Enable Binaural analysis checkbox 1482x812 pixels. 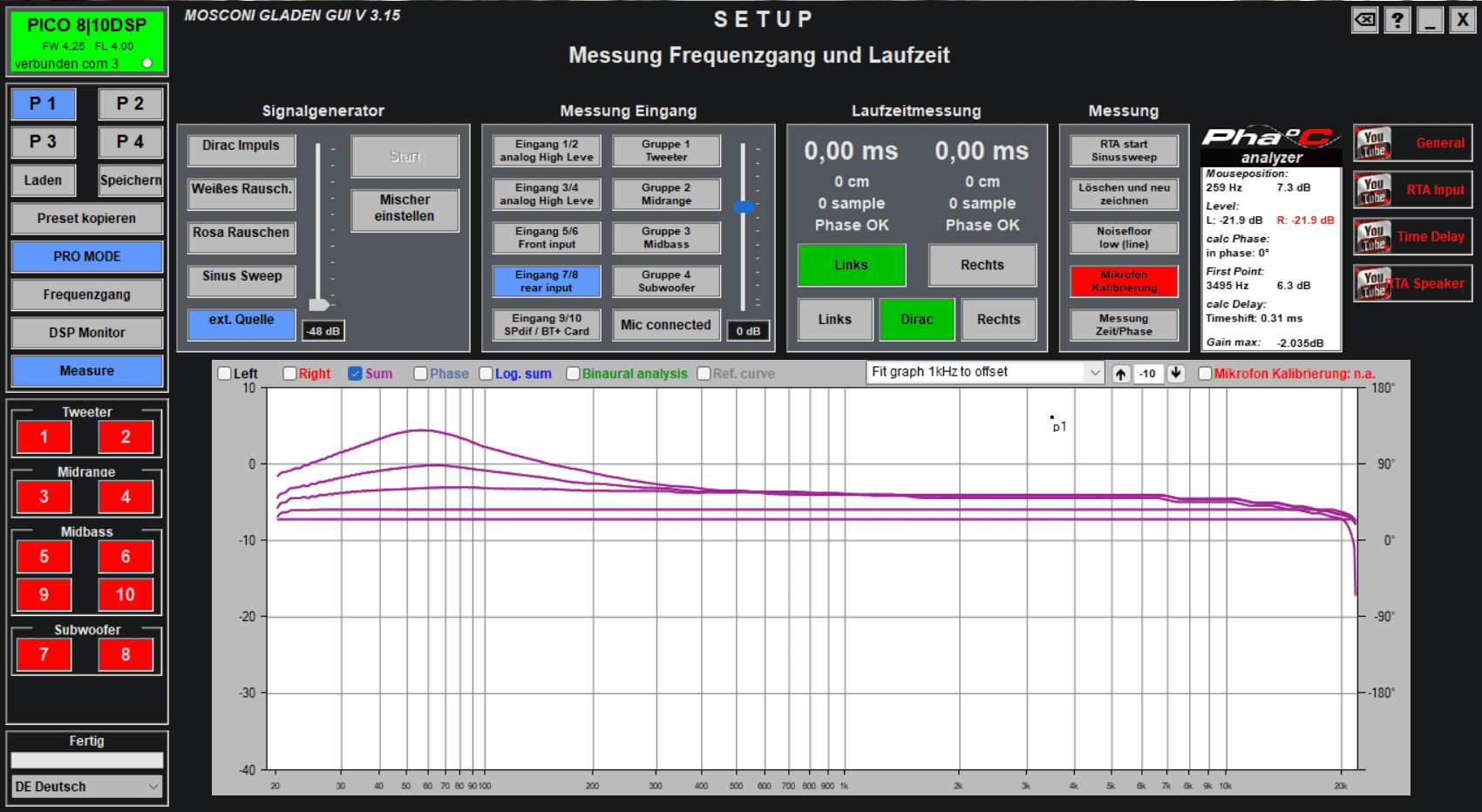[573, 374]
